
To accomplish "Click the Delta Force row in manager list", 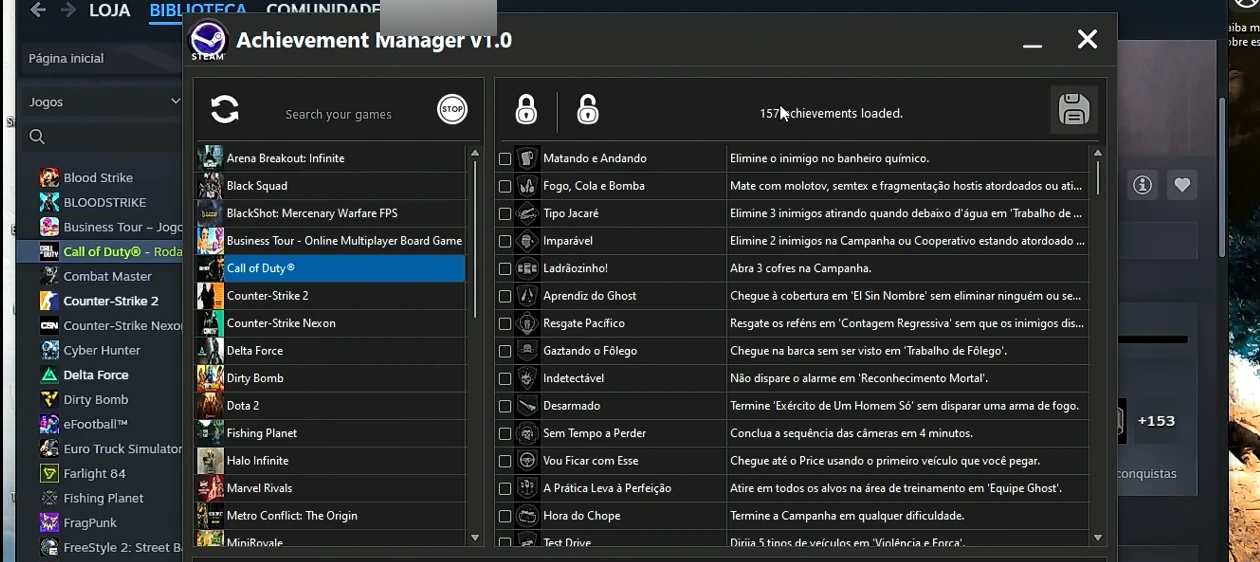I will (x=331, y=351).
